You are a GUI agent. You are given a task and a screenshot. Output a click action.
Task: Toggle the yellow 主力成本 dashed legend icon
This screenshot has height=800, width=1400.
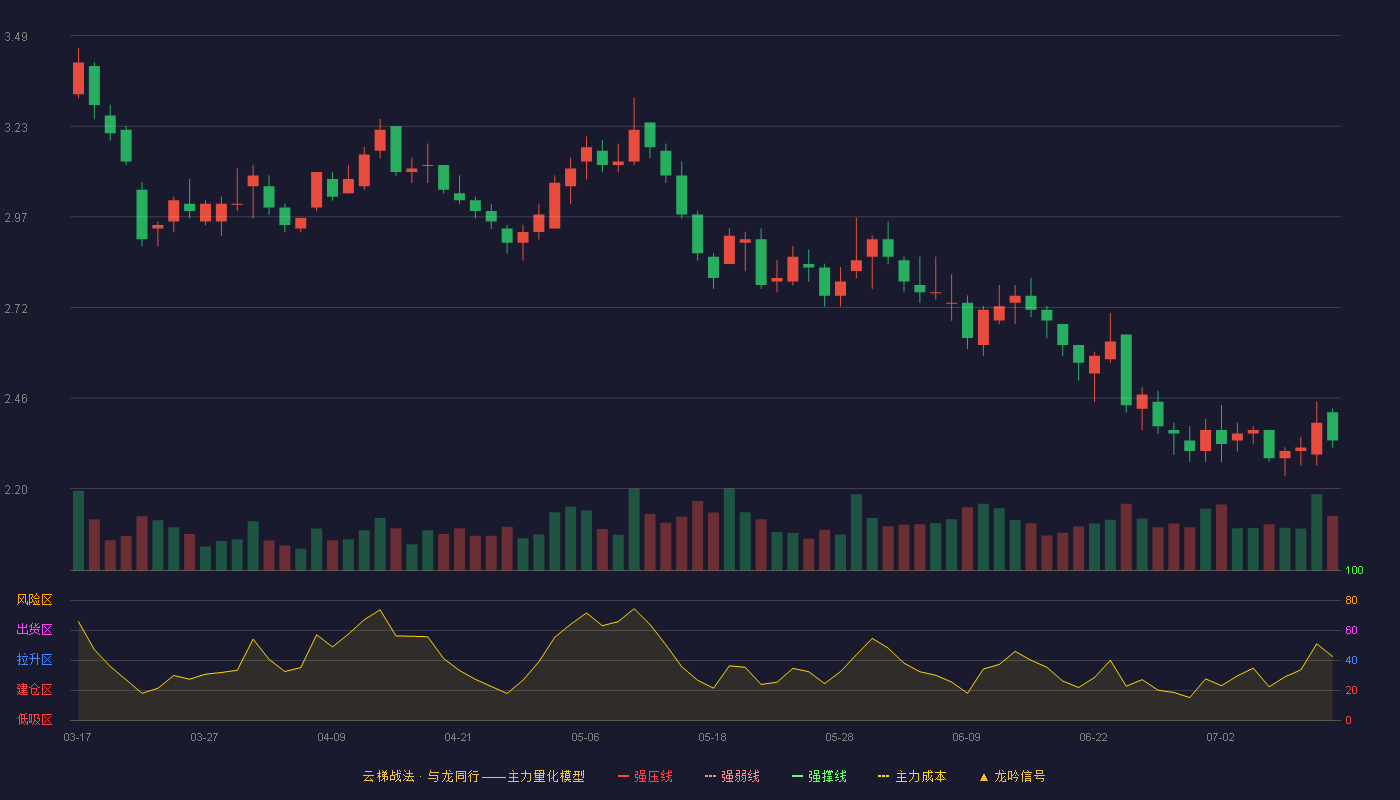coord(884,776)
